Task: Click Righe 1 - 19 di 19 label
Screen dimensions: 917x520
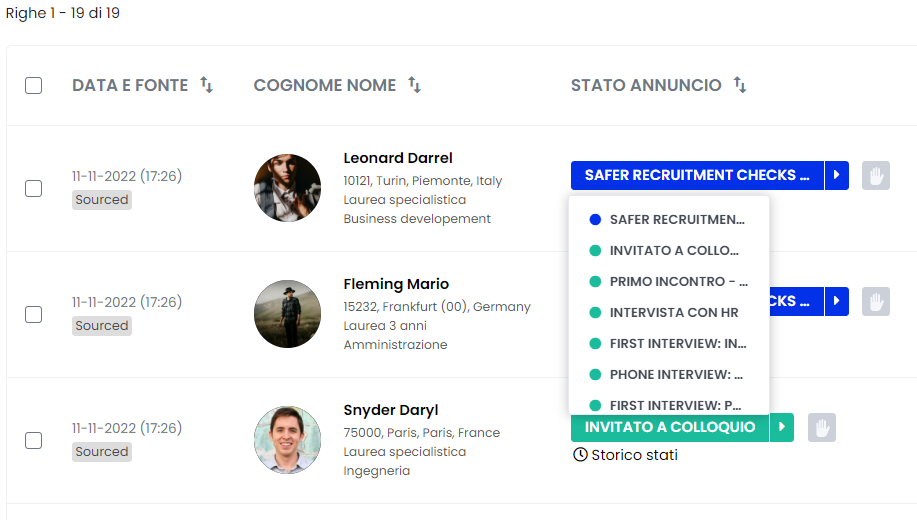Action: [x=63, y=13]
